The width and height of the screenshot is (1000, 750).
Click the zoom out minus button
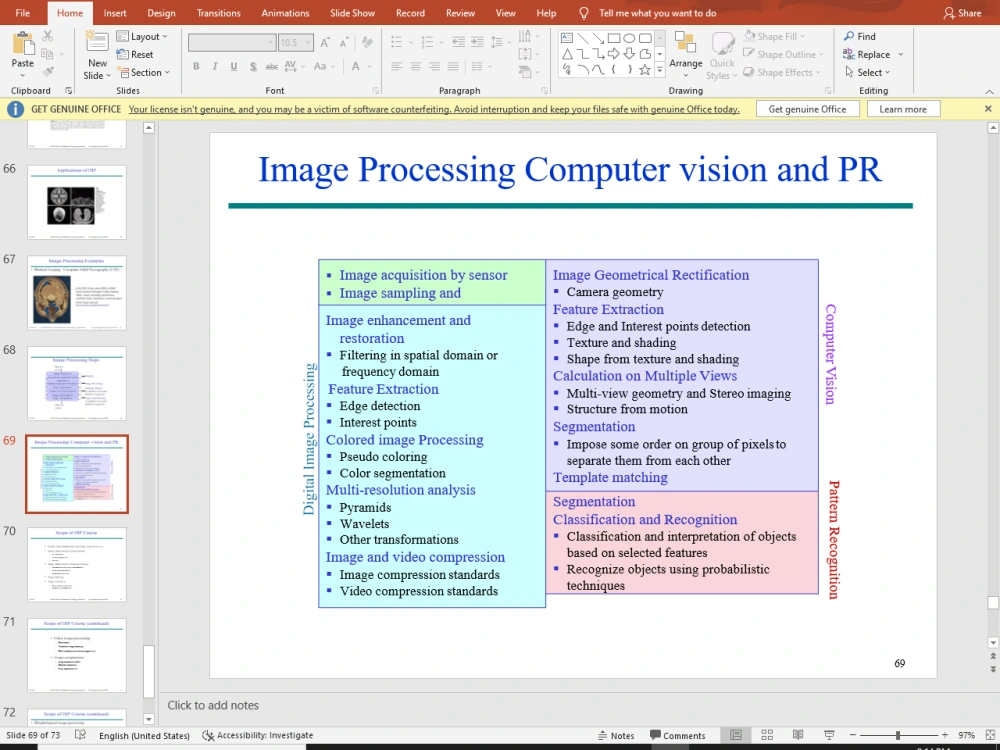(853, 735)
